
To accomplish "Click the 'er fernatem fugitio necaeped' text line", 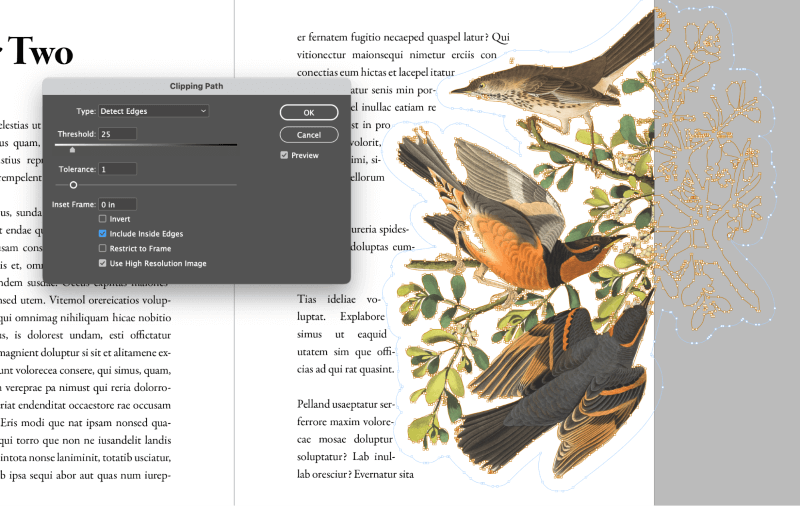I will [x=403, y=37].
